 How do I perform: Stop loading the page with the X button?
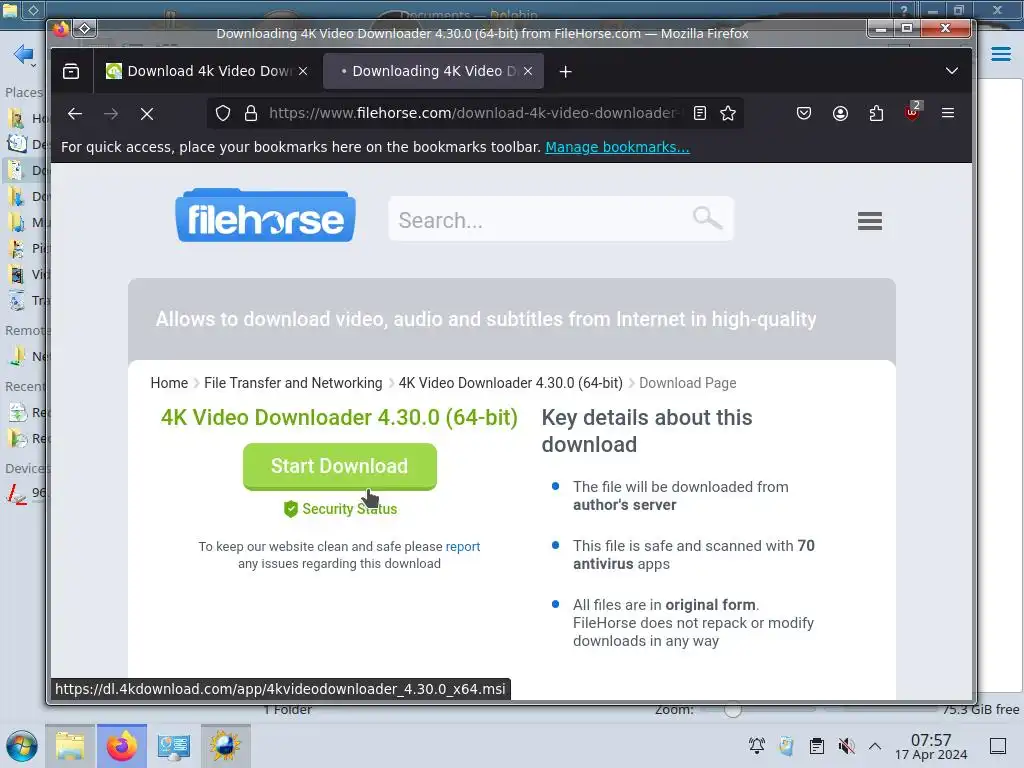click(147, 114)
